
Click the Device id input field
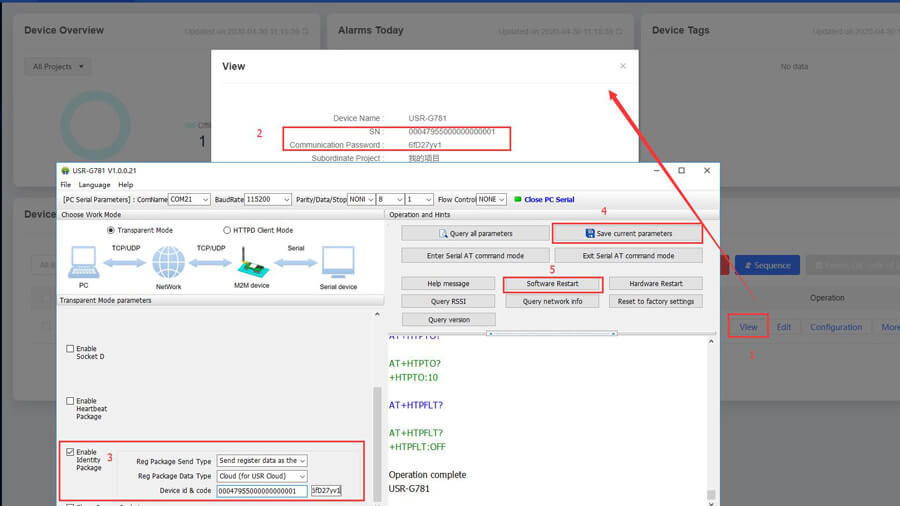pos(262,491)
